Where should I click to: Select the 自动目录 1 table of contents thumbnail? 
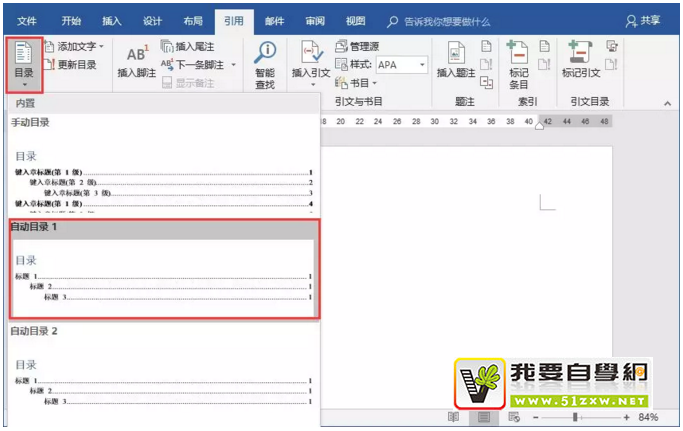coord(163,278)
